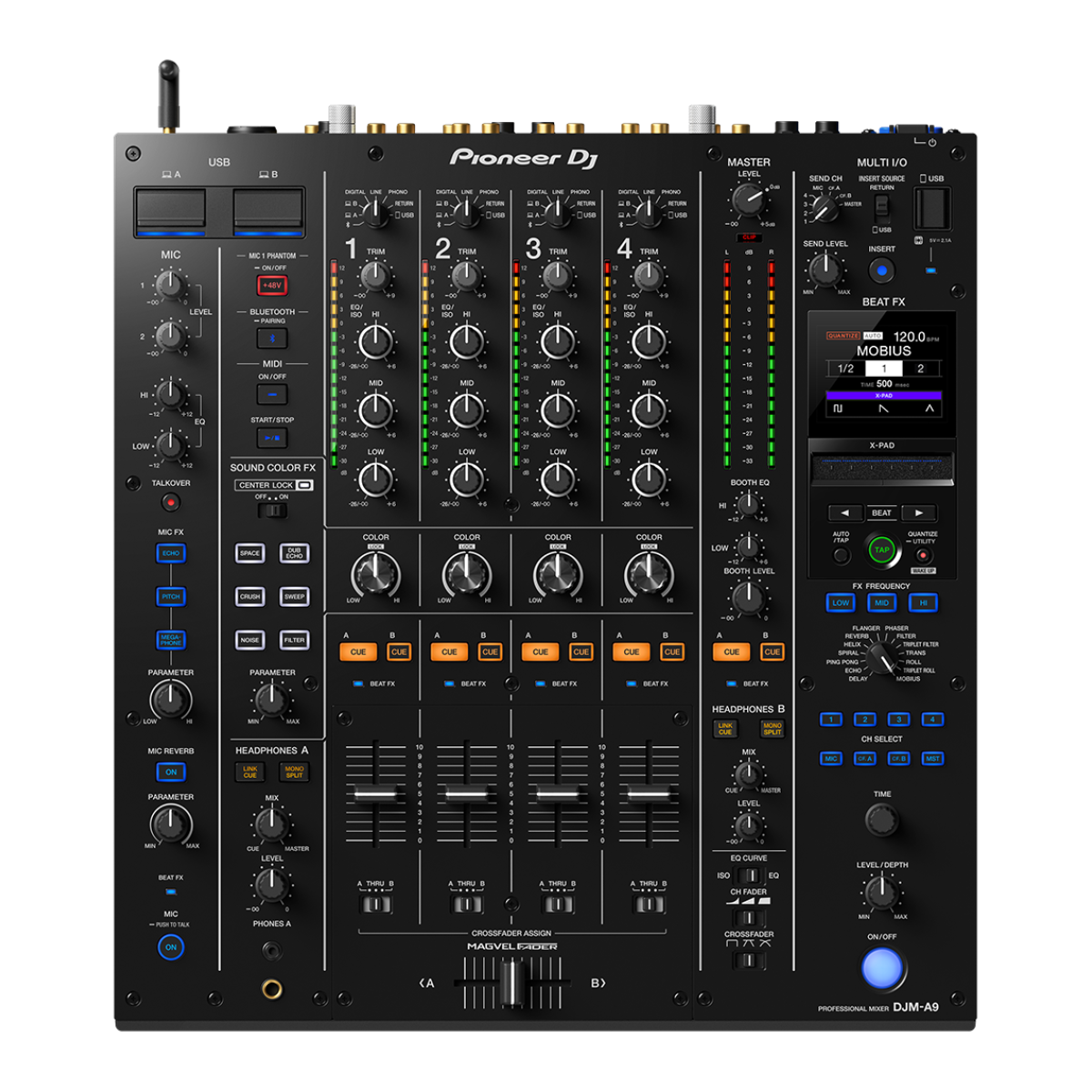Image resolution: width=1092 pixels, height=1092 pixels.
Task: Flip the CROSSFADER curve switch
Action: click(x=748, y=960)
